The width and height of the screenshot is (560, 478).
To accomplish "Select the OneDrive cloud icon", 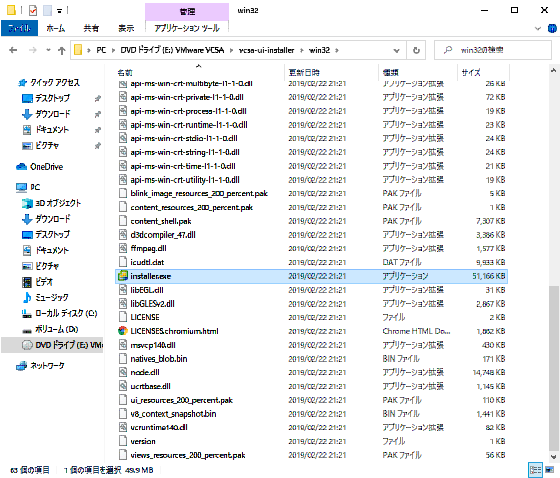I will tap(21, 166).
